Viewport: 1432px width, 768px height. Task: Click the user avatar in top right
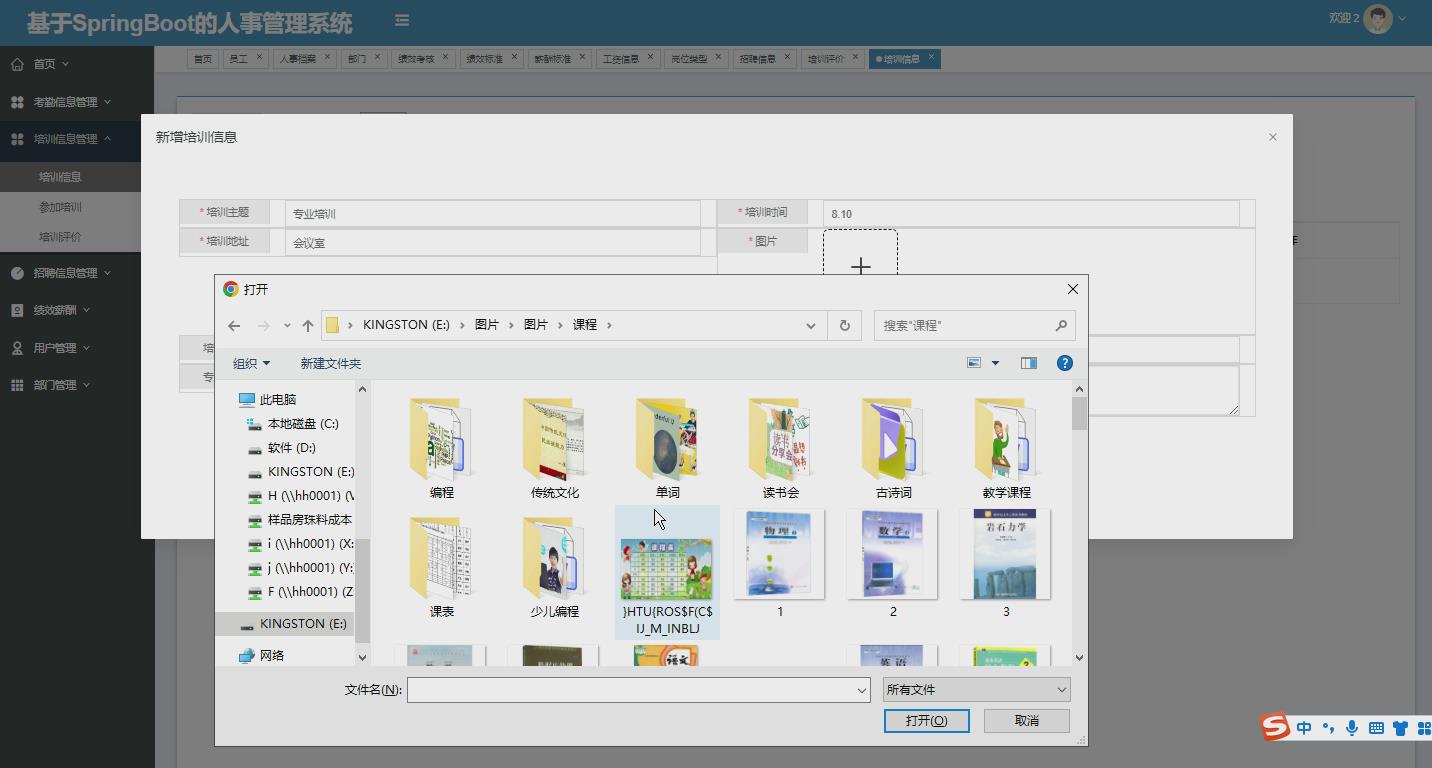coord(1379,19)
